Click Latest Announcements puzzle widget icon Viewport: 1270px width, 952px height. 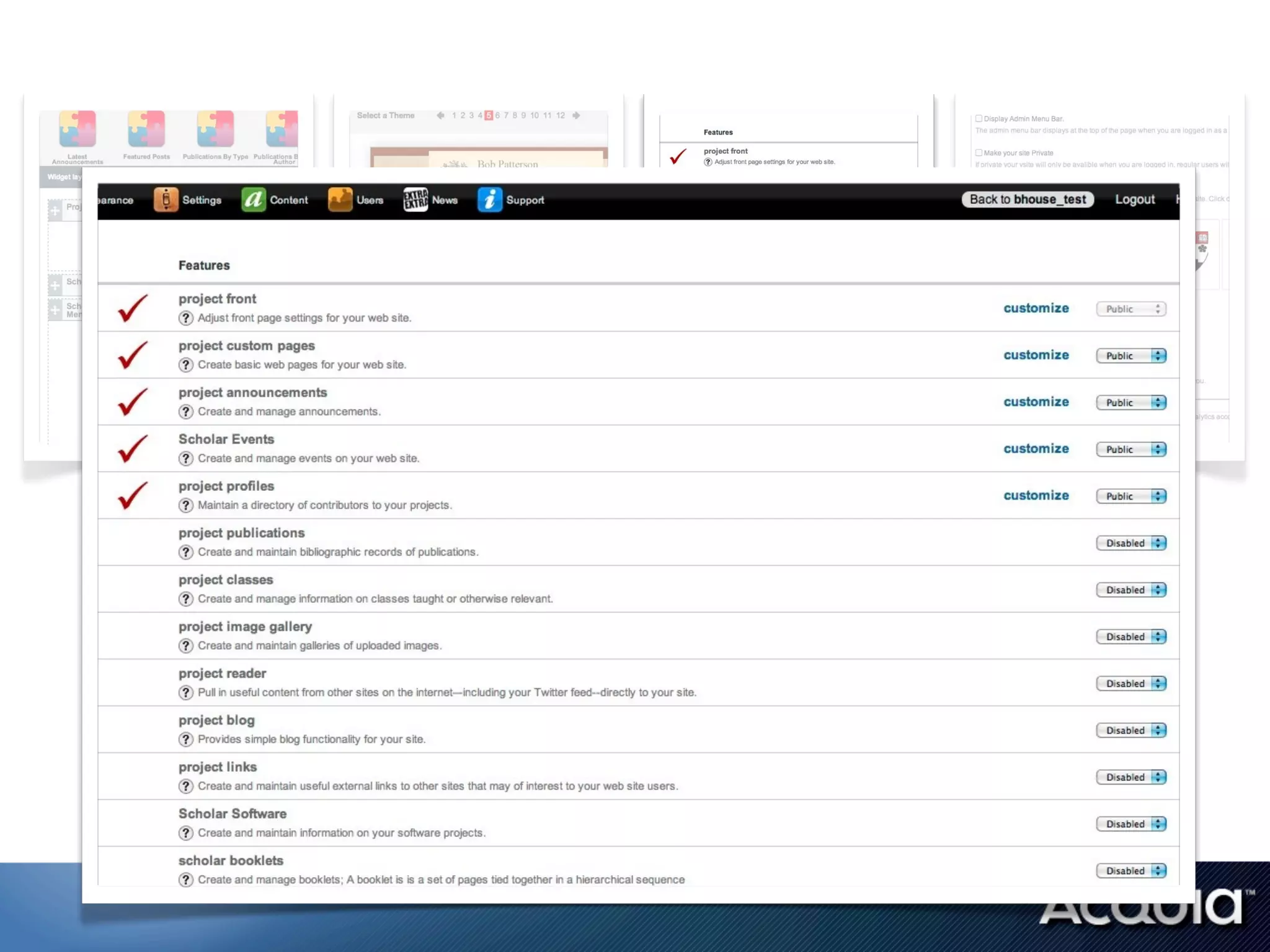coord(78,129)
